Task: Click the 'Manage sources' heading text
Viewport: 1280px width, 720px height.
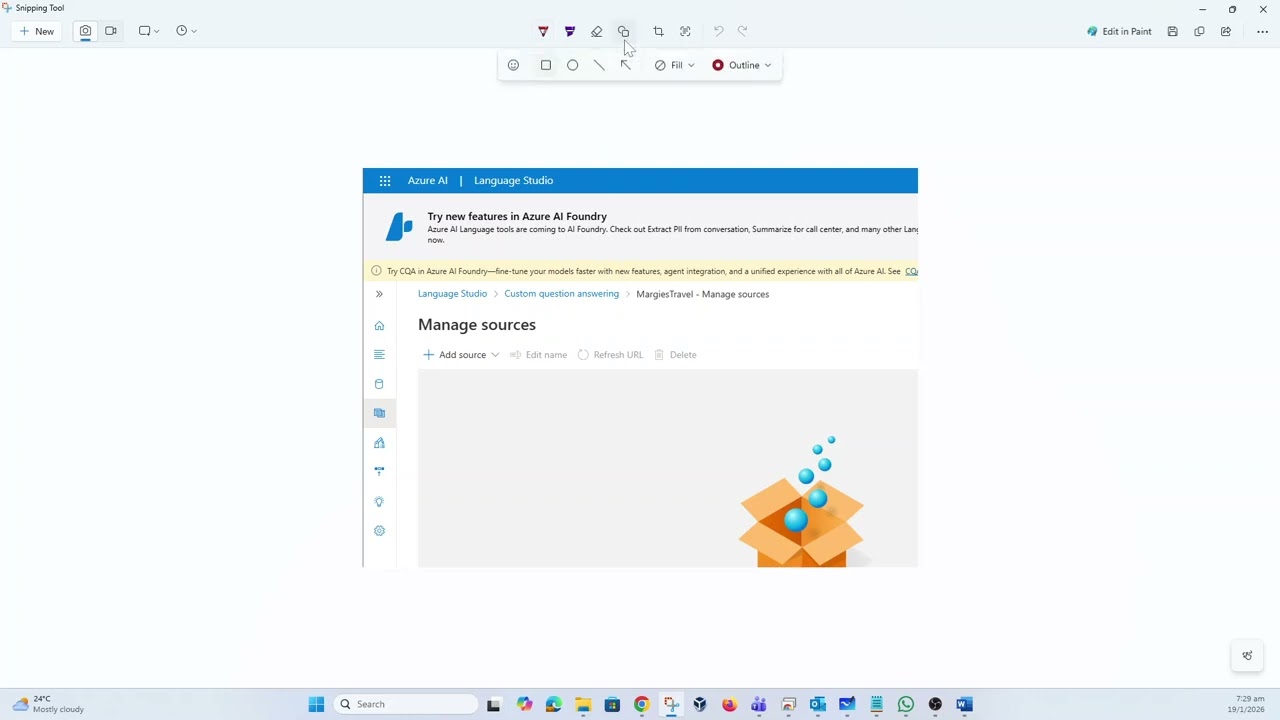Action: (x=477, y=325)
